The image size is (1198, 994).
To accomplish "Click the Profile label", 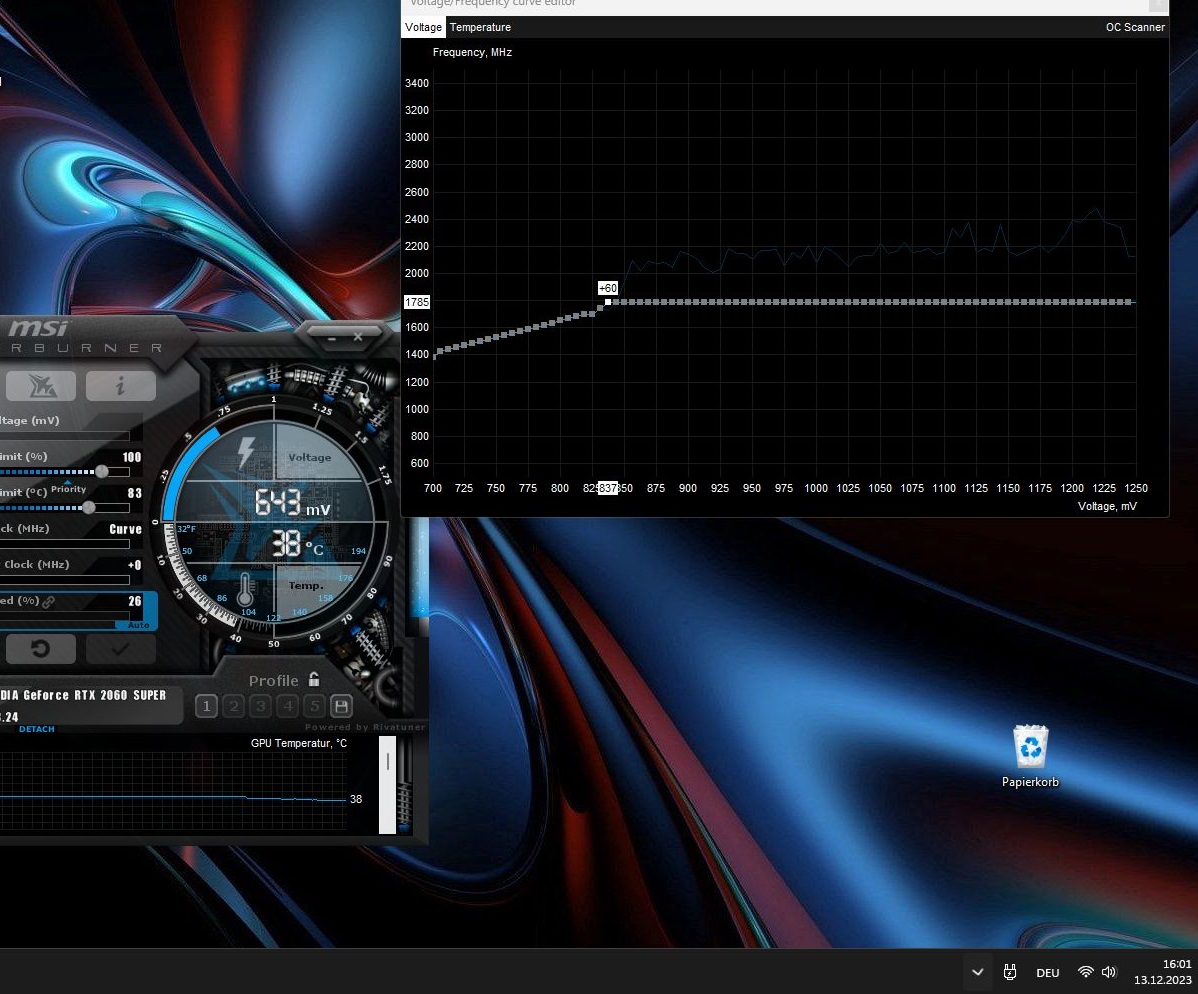I will pos(274,680).
